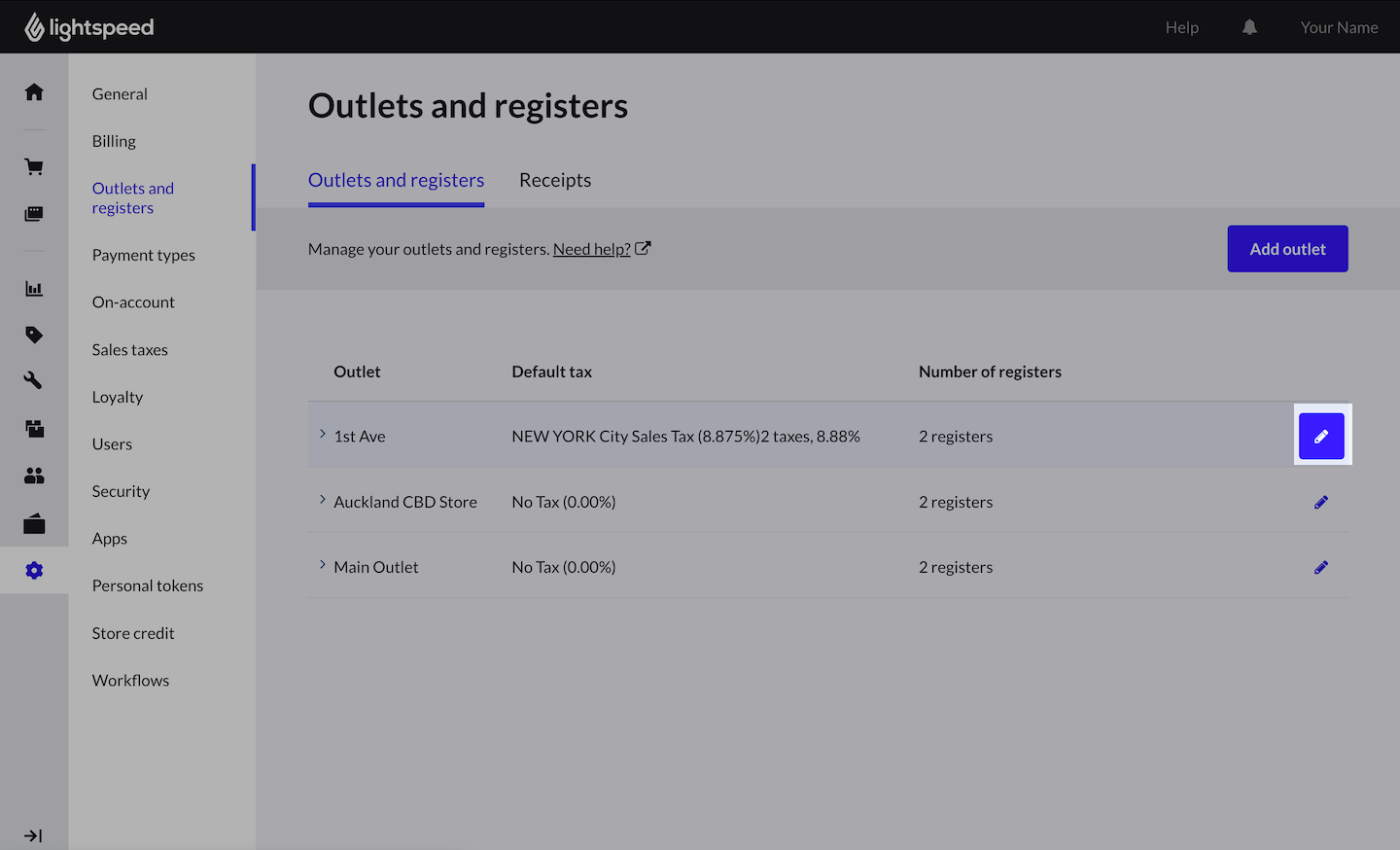The width and height of the screenshot is (1400, 850).
Task: Open the Products tag icon
Action: coord(34,335)
